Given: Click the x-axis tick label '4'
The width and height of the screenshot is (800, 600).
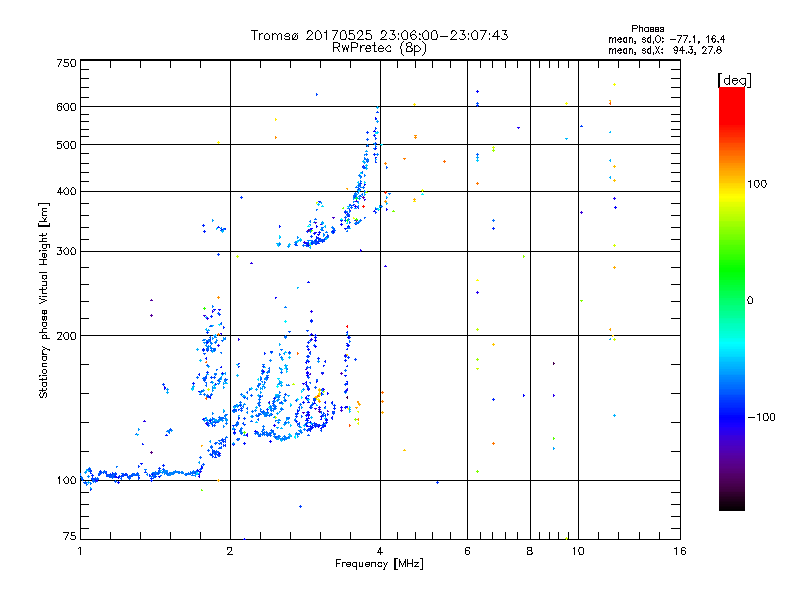Looking at the screenshot, I should pyautogui.click(x=380, y=551).
